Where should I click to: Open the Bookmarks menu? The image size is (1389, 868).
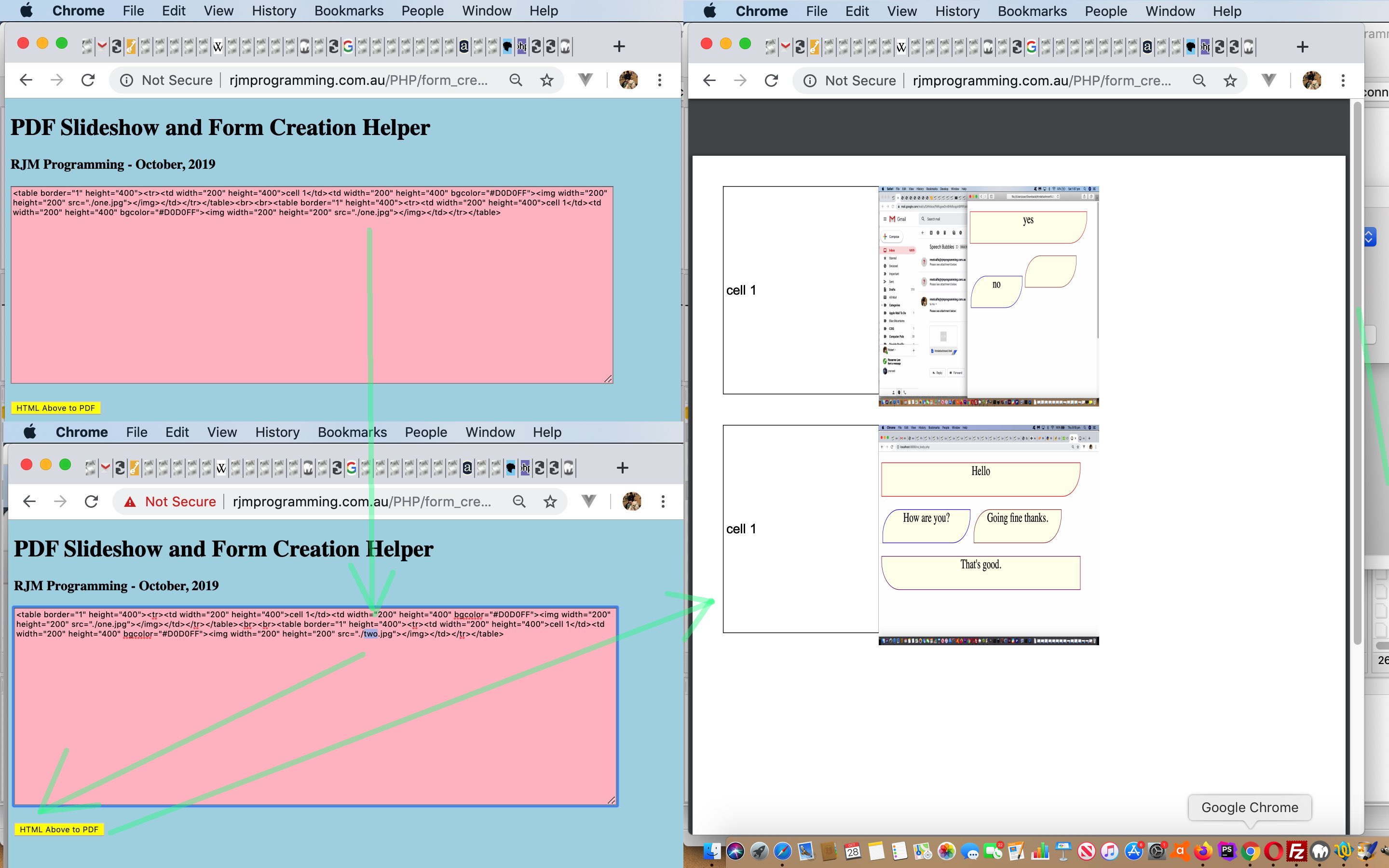348,10
